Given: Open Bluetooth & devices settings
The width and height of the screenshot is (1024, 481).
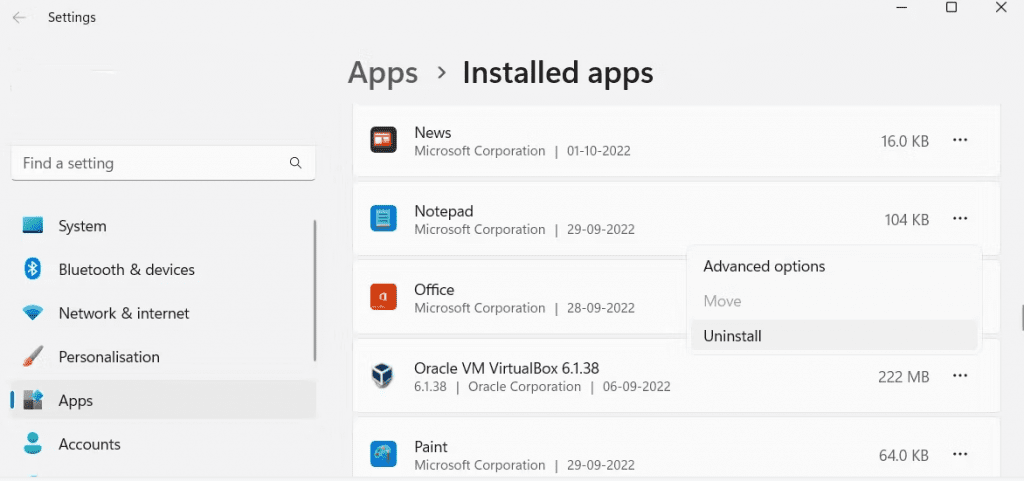Looking at the screenshot, I should click(x=126, y=270).
